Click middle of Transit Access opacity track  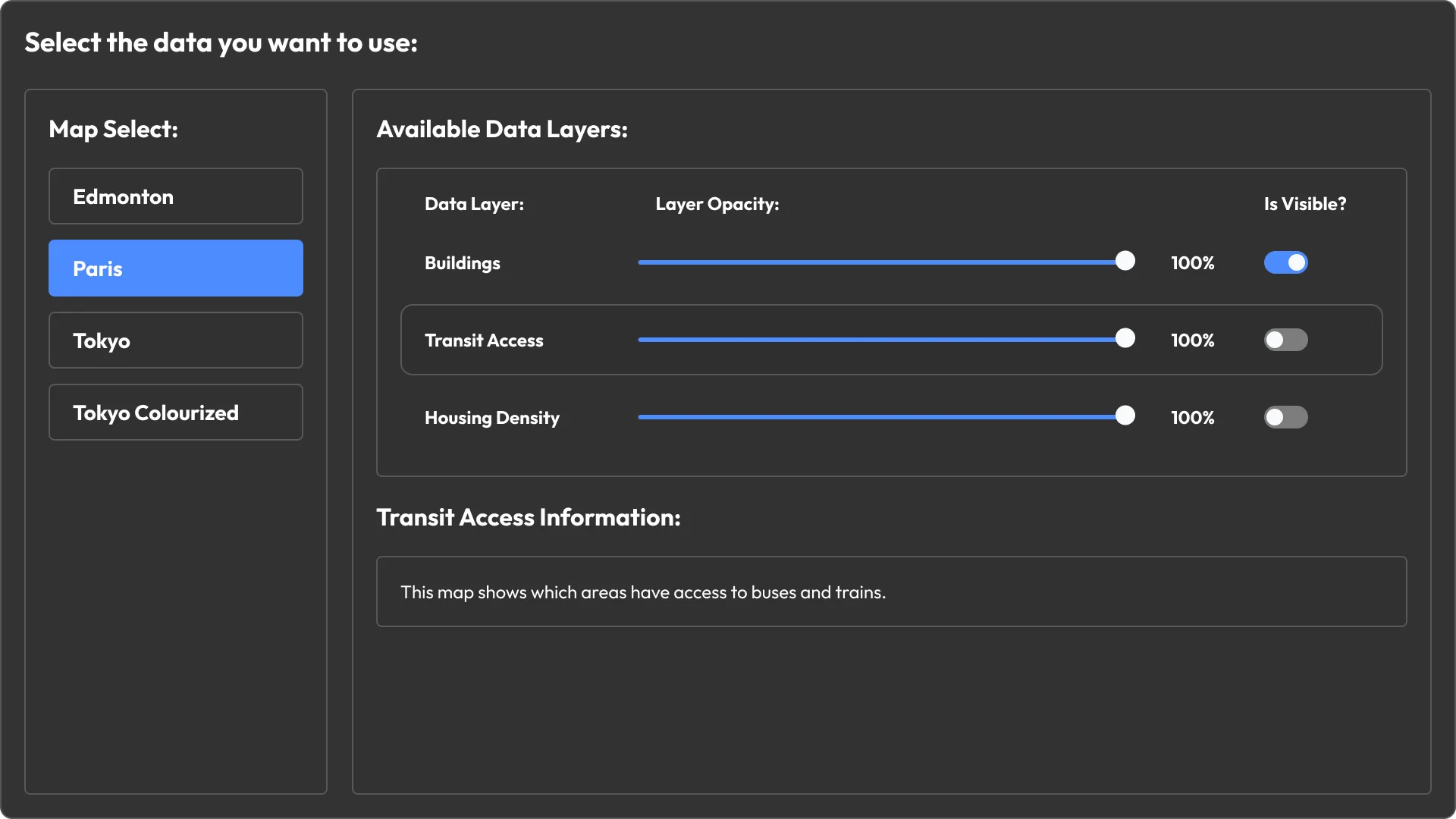(x=882, y=340)
